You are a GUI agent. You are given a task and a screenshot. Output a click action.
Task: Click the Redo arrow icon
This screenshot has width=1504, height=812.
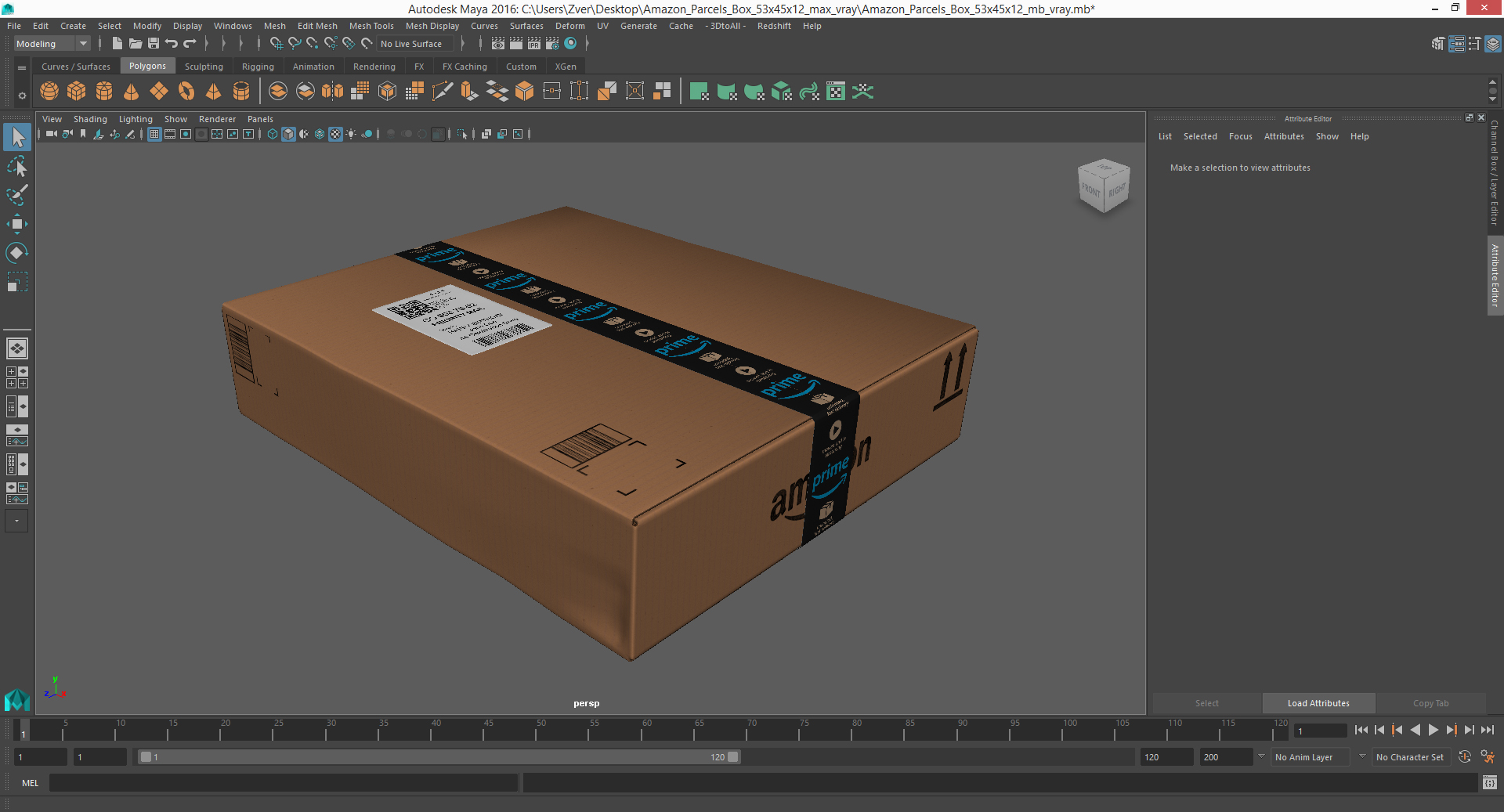pyautogui.click(x=190, y=44)
